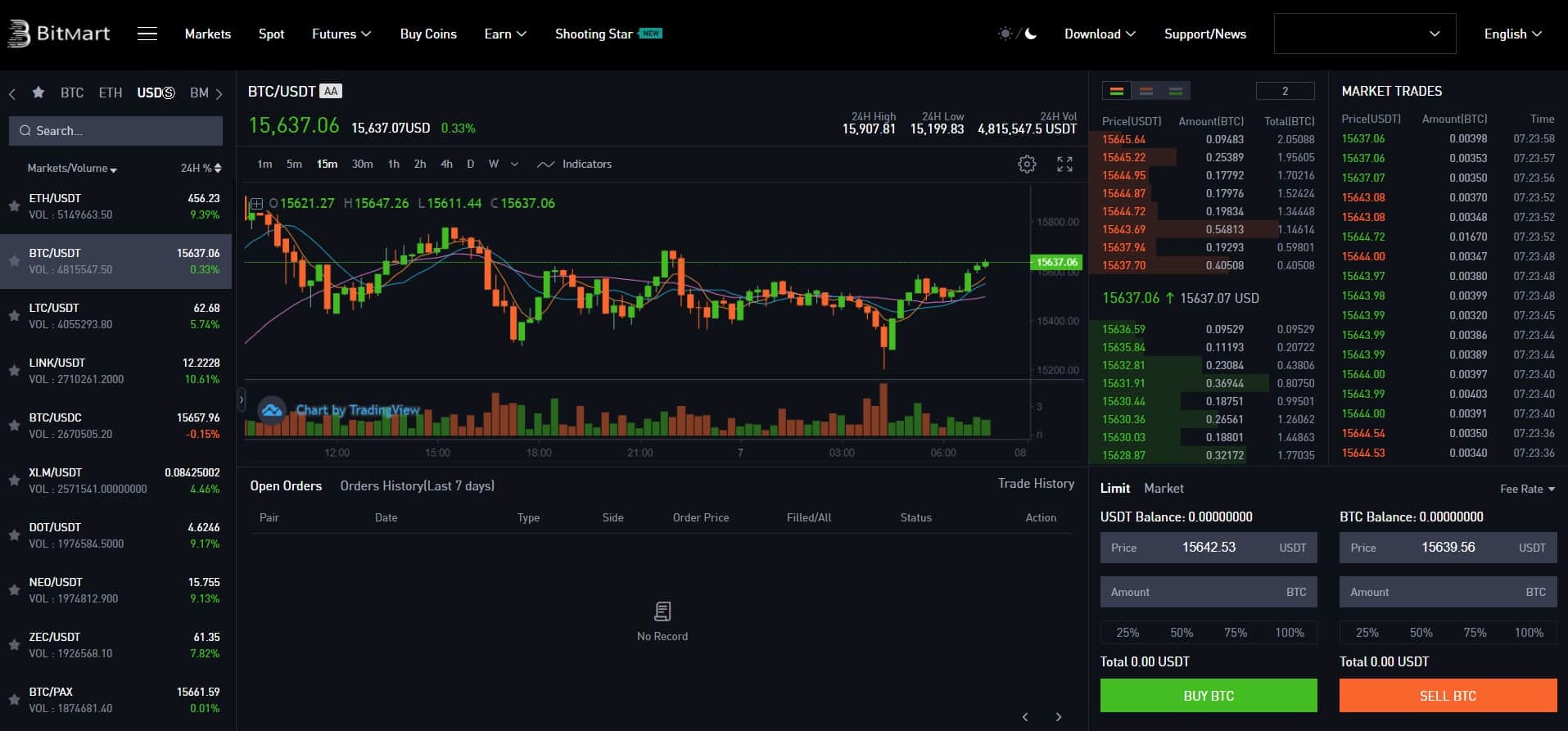Favorite the LINK/USDT pair star
Viewport: 1568px width, 731px height.
point(14,371)
